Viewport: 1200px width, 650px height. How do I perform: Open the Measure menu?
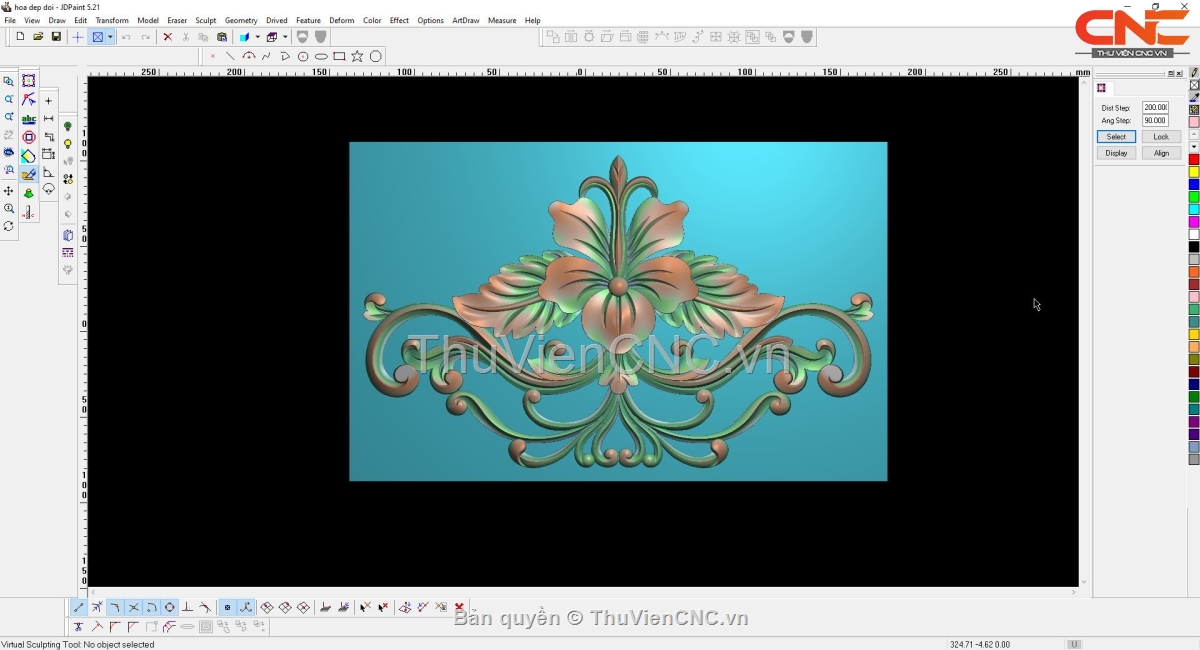click(502, 20)
